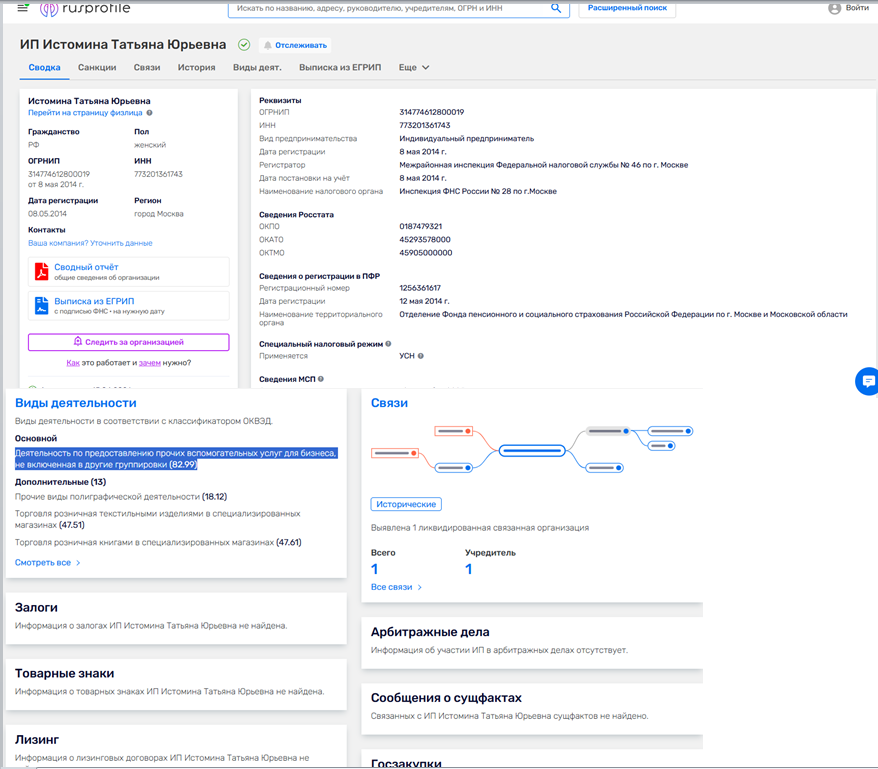
Task: Click the info icon next to Перейти на страницу физлица
Action: (150, 113)
